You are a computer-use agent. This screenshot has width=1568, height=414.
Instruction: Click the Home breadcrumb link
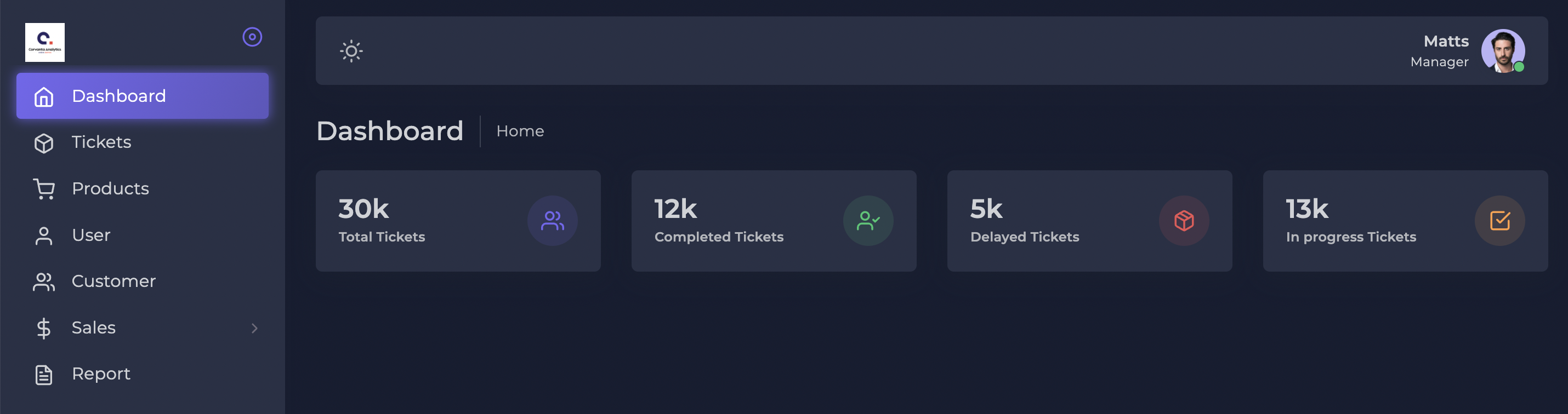tap(520, 131)
